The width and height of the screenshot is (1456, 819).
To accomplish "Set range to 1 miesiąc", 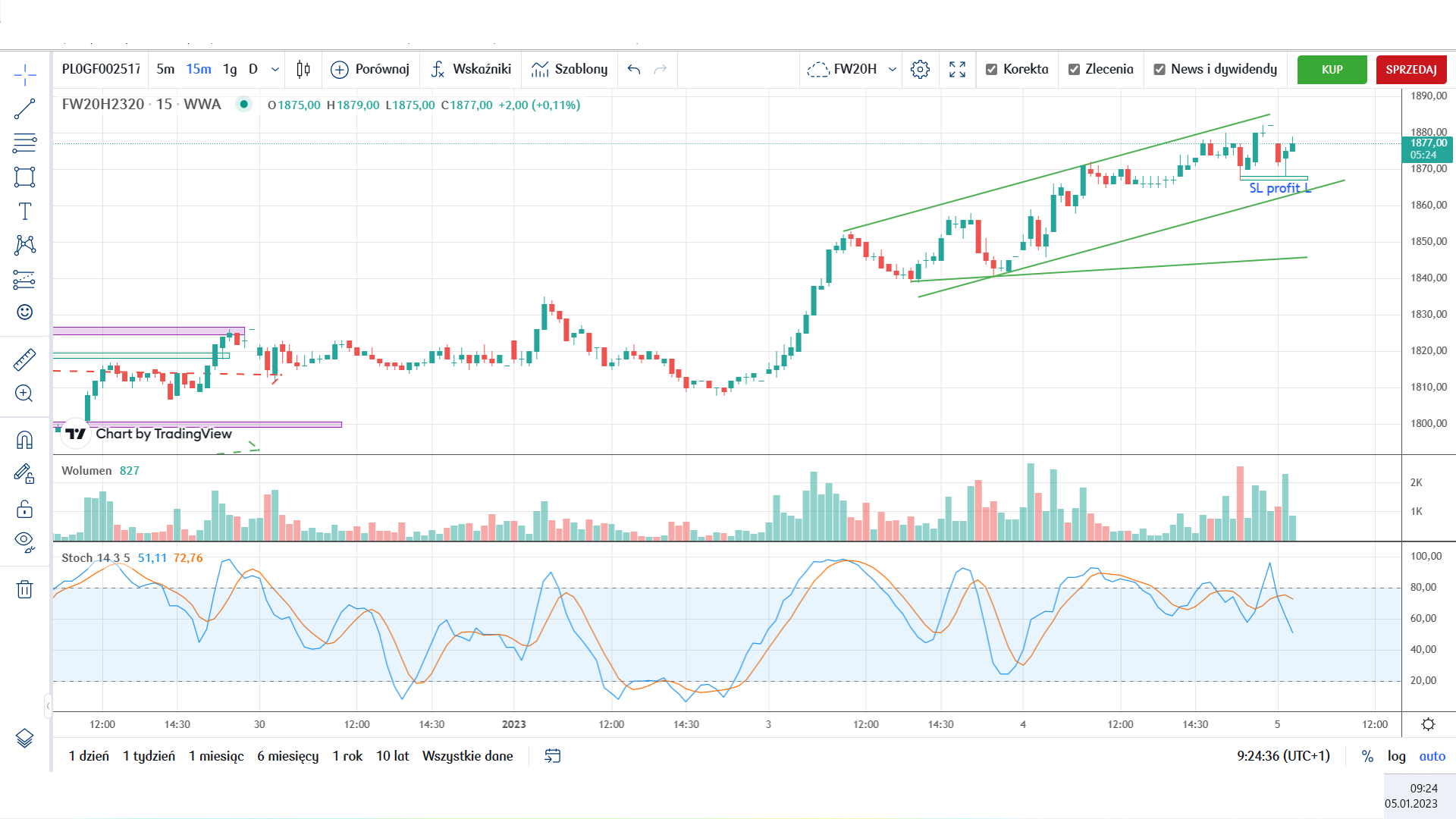I will click(x=216, y=756).
